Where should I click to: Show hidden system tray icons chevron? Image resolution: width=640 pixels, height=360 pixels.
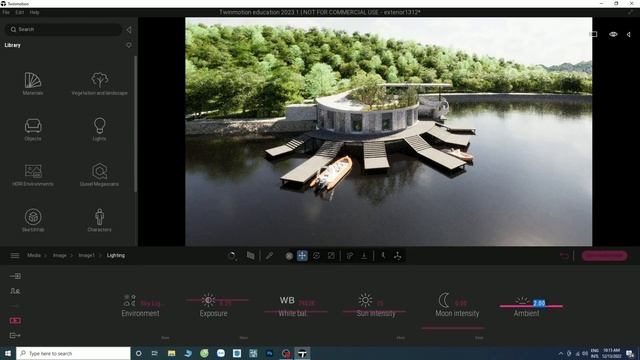(561, 353)
